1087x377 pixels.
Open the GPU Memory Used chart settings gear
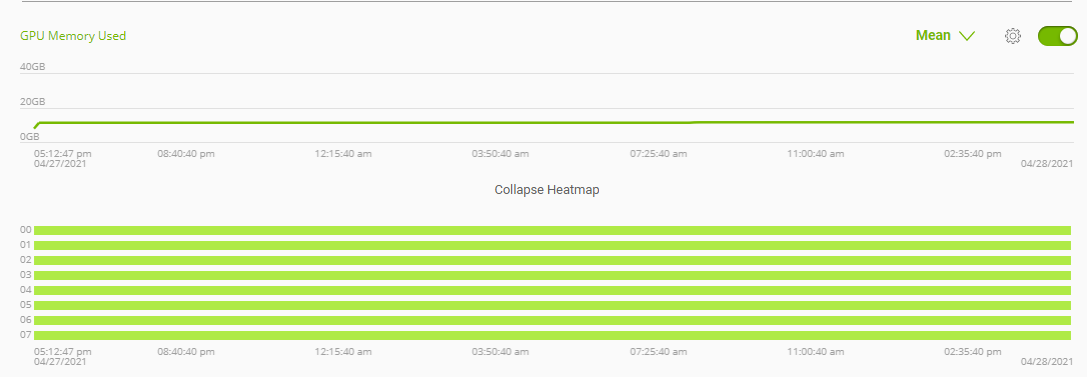tap(1013, 36)
